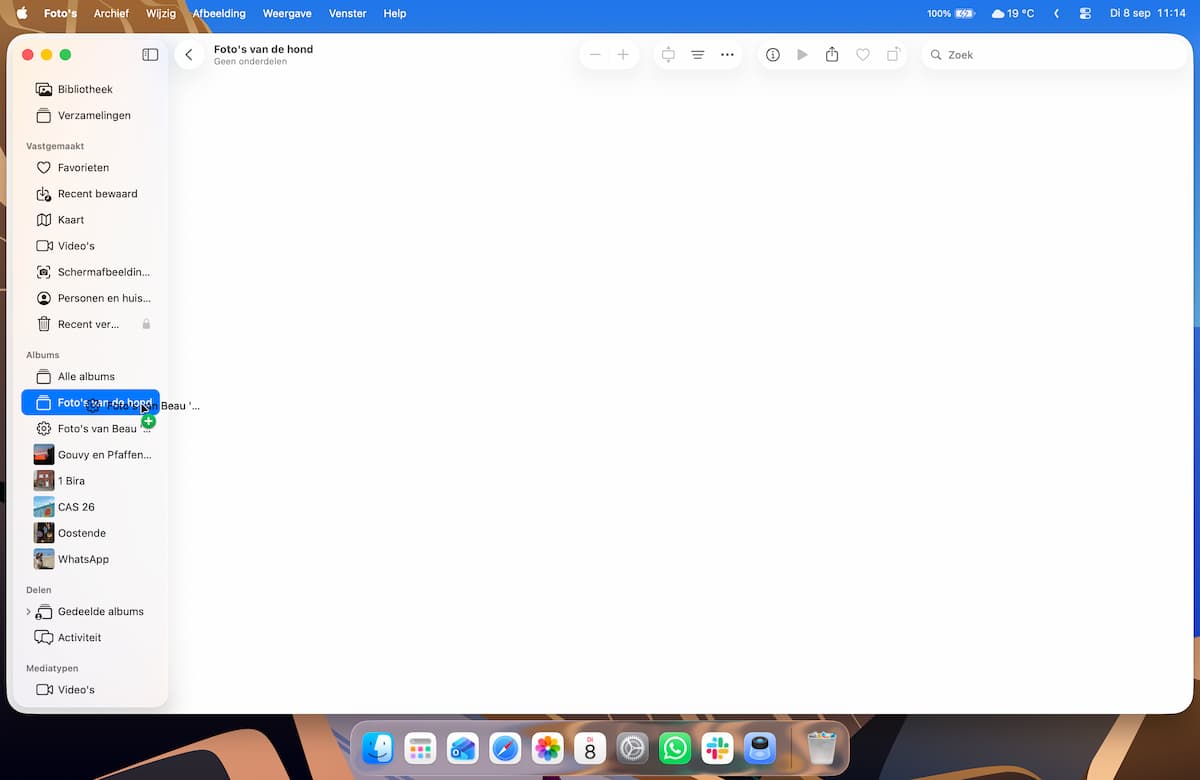Go back with the toolbar chevron

click(x=189, y=55)
